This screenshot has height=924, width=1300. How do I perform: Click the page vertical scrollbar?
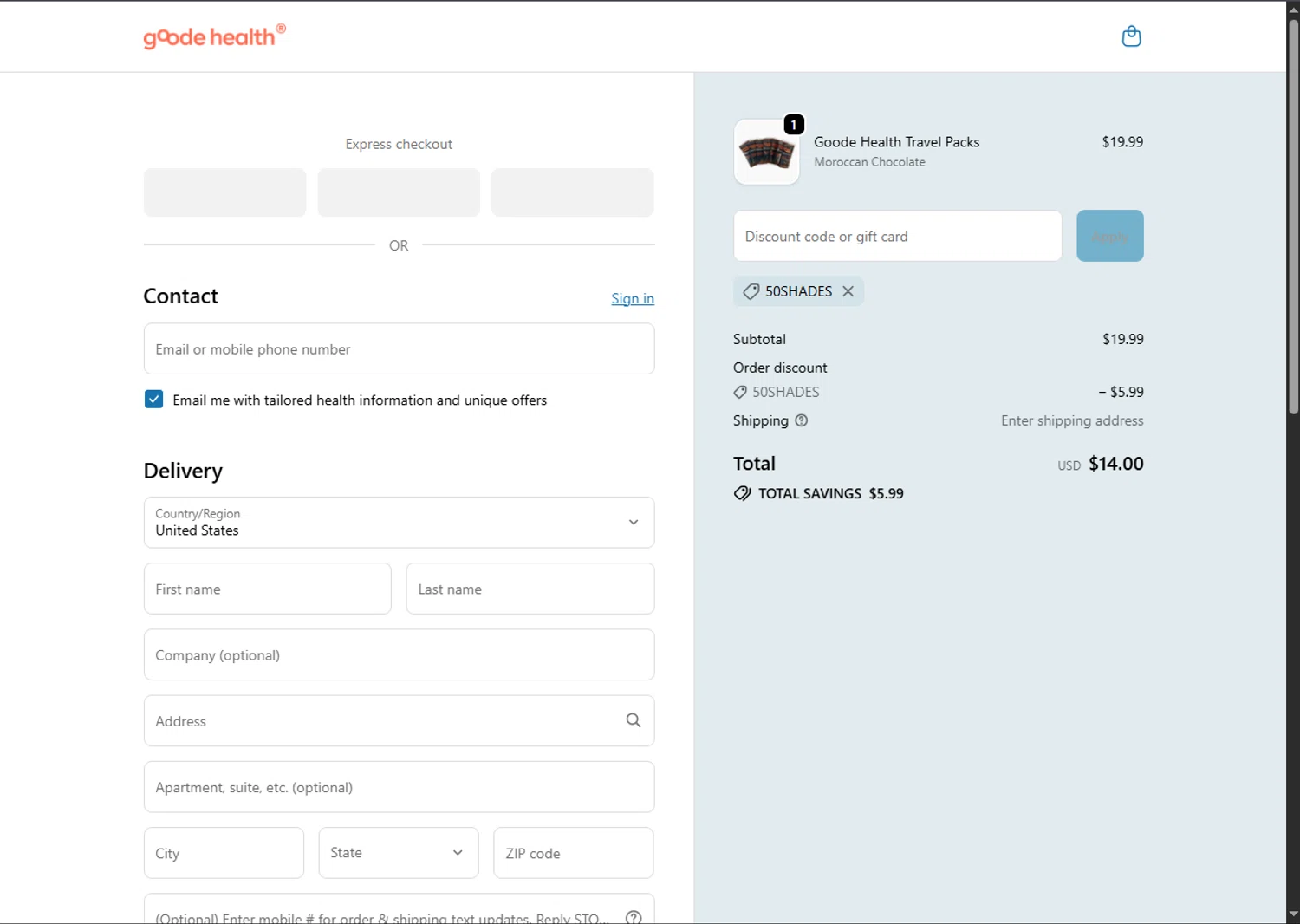click(1293, 217)
